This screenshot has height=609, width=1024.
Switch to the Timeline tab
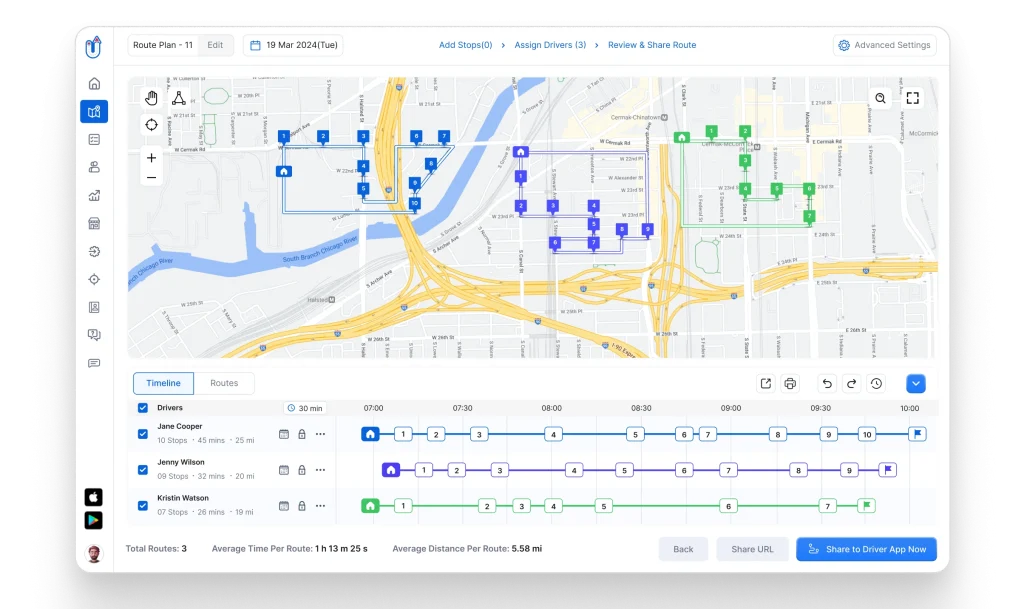(x=163, y=383)
